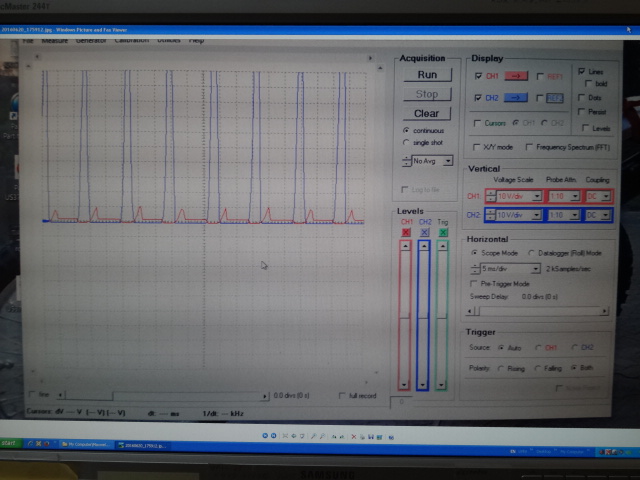Click the Zoom In magnifier icon

point(313,437)
